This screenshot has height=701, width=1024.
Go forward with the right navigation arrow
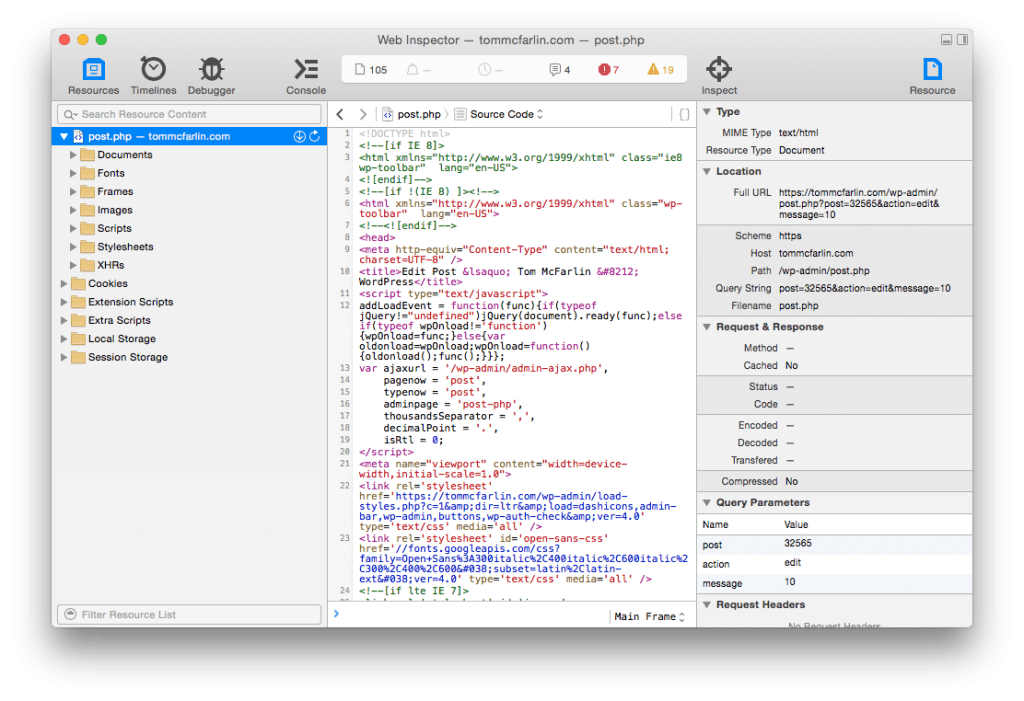[363, 114]
